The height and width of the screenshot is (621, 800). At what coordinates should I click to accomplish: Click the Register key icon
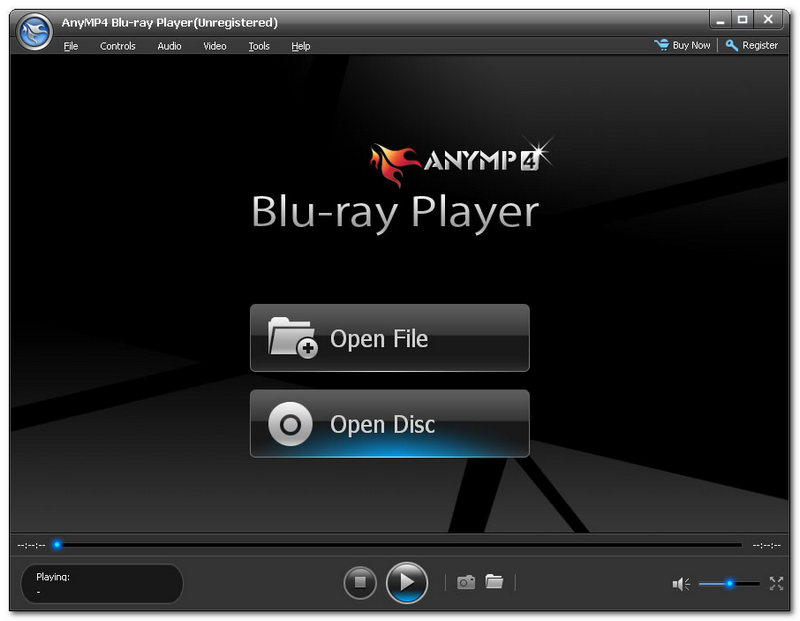click(732, 45)
